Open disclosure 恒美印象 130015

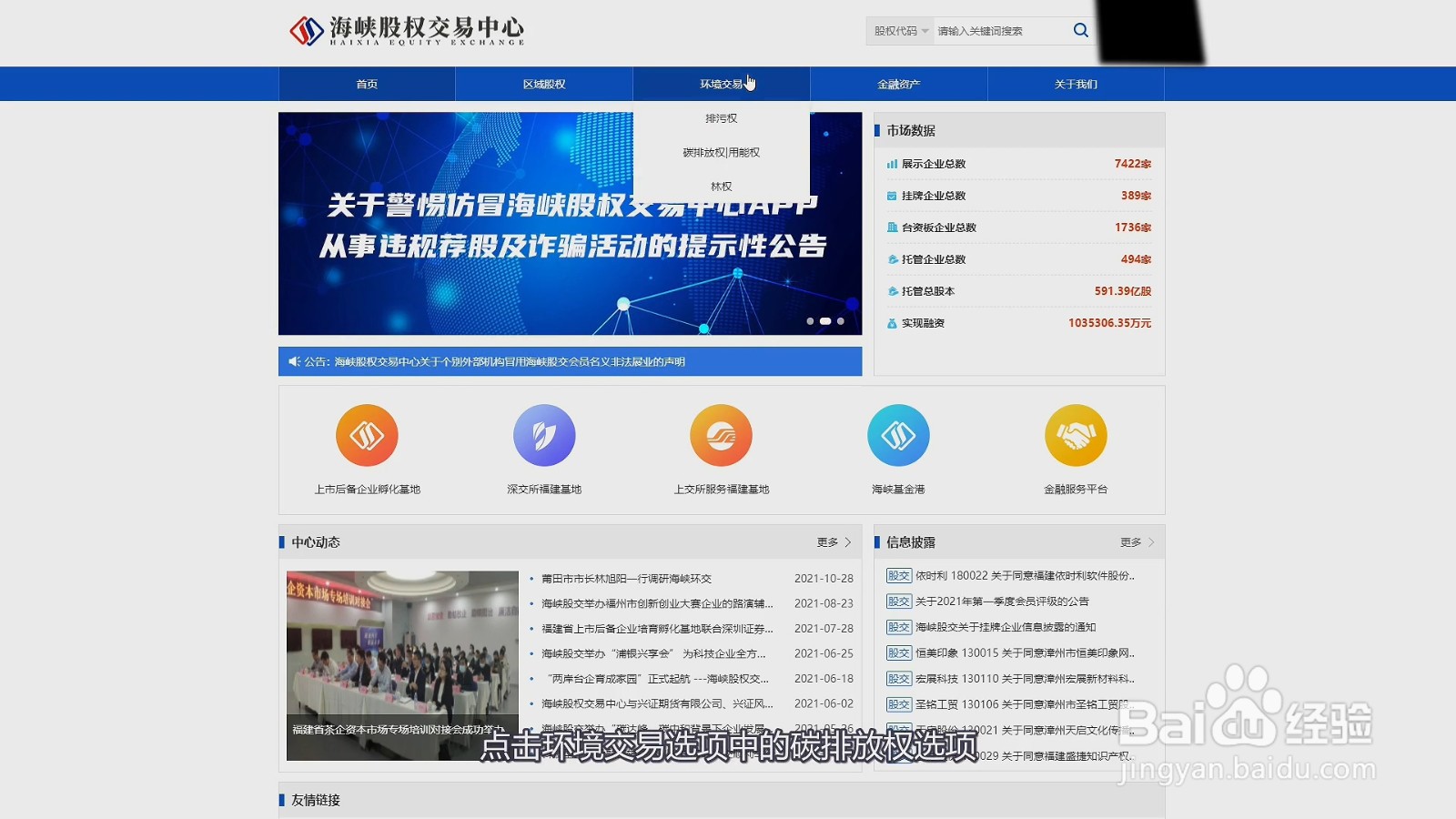[1026, 653]
